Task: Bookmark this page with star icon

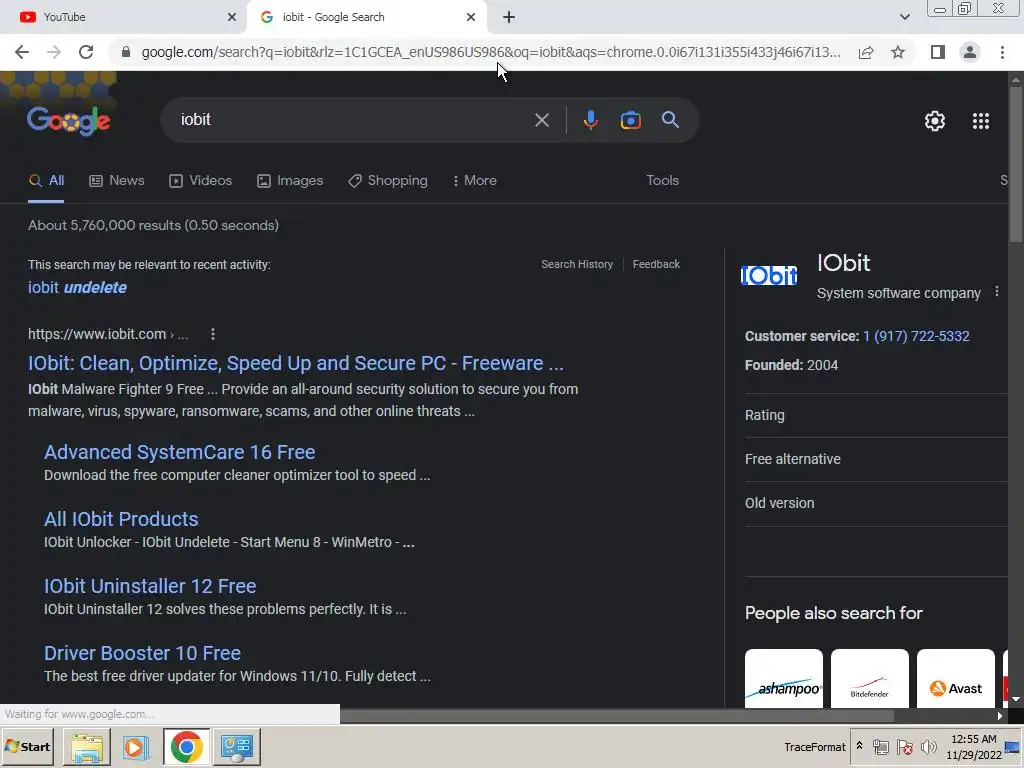Action: 898,52
